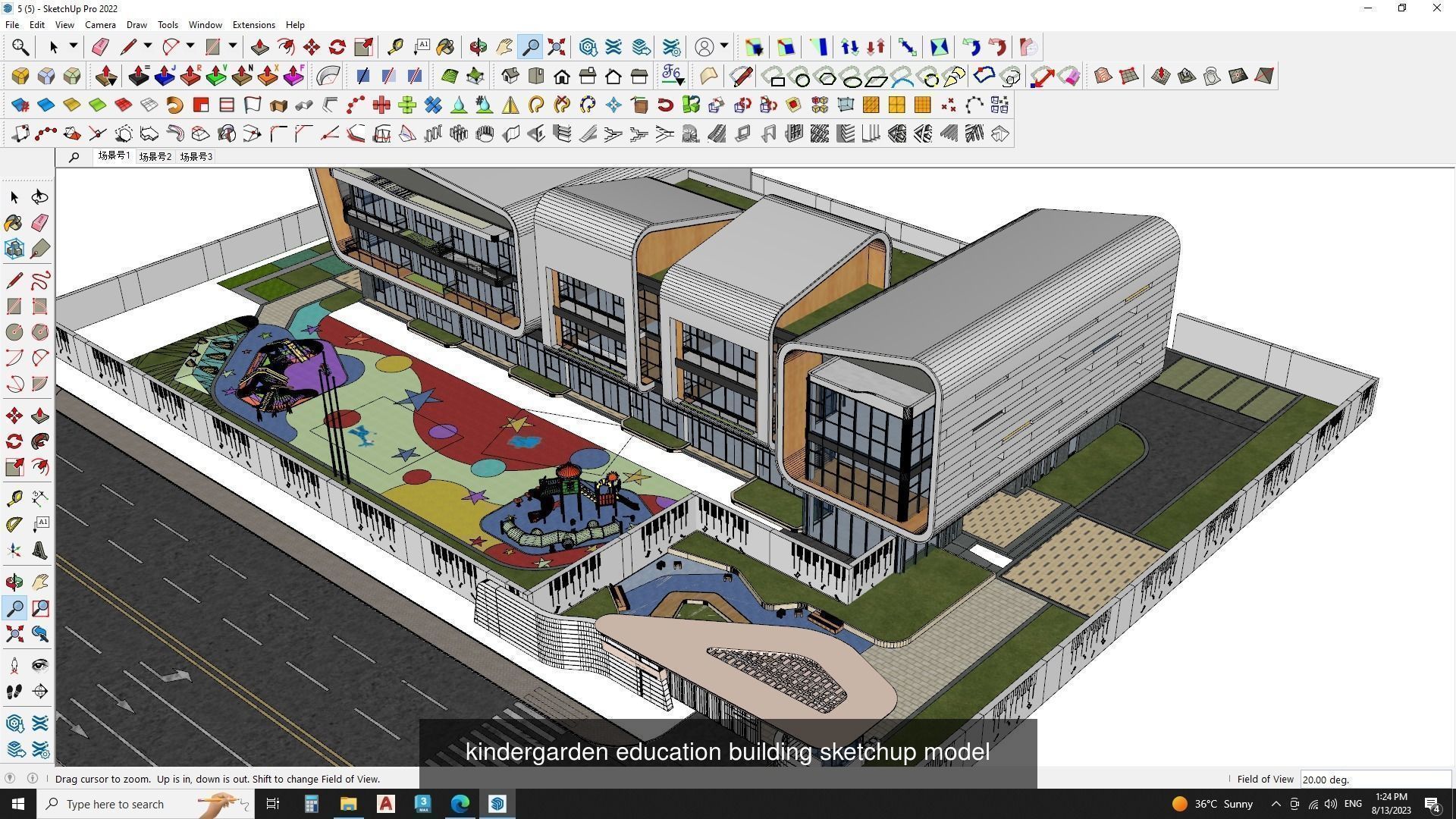Open File Explorer from taskbar
The height and width of the screenshot is (819, 1456).
pos(348,804)
